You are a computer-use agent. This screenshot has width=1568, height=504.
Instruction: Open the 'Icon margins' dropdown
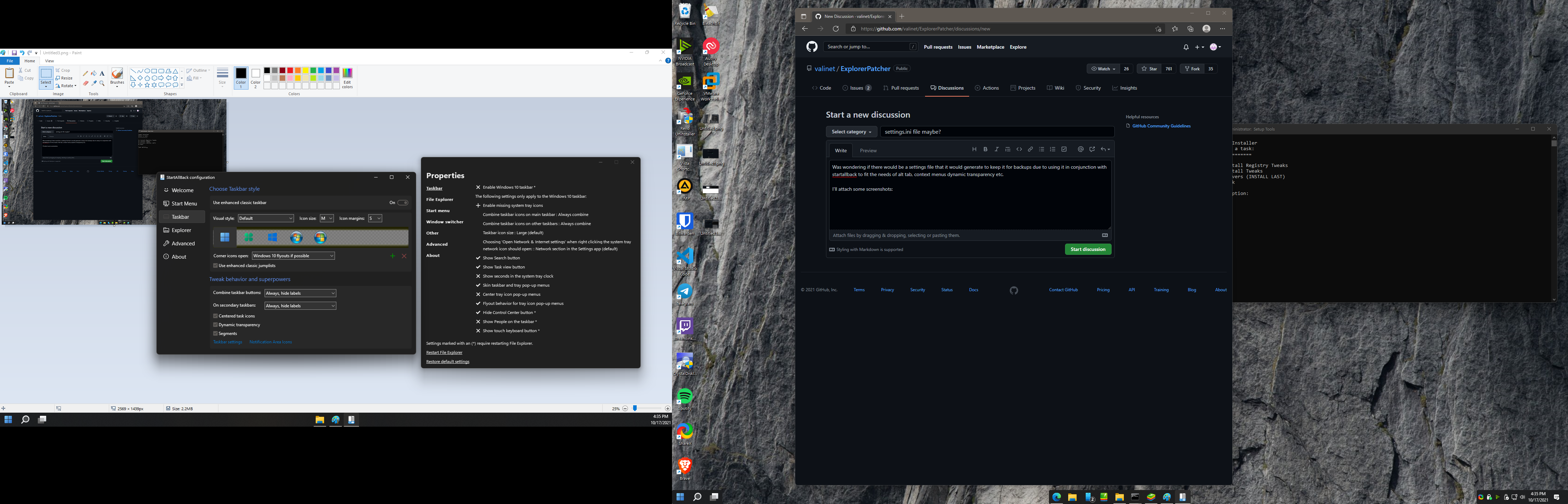[x=375, y=218]
